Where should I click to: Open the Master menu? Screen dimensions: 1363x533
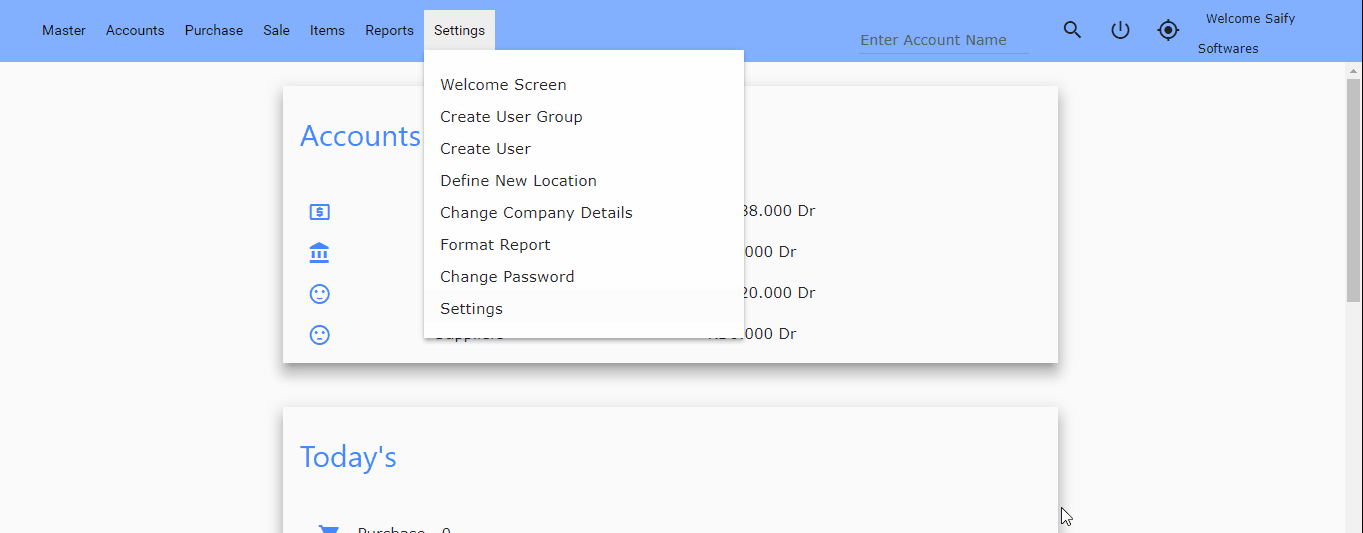click(64, 30)
